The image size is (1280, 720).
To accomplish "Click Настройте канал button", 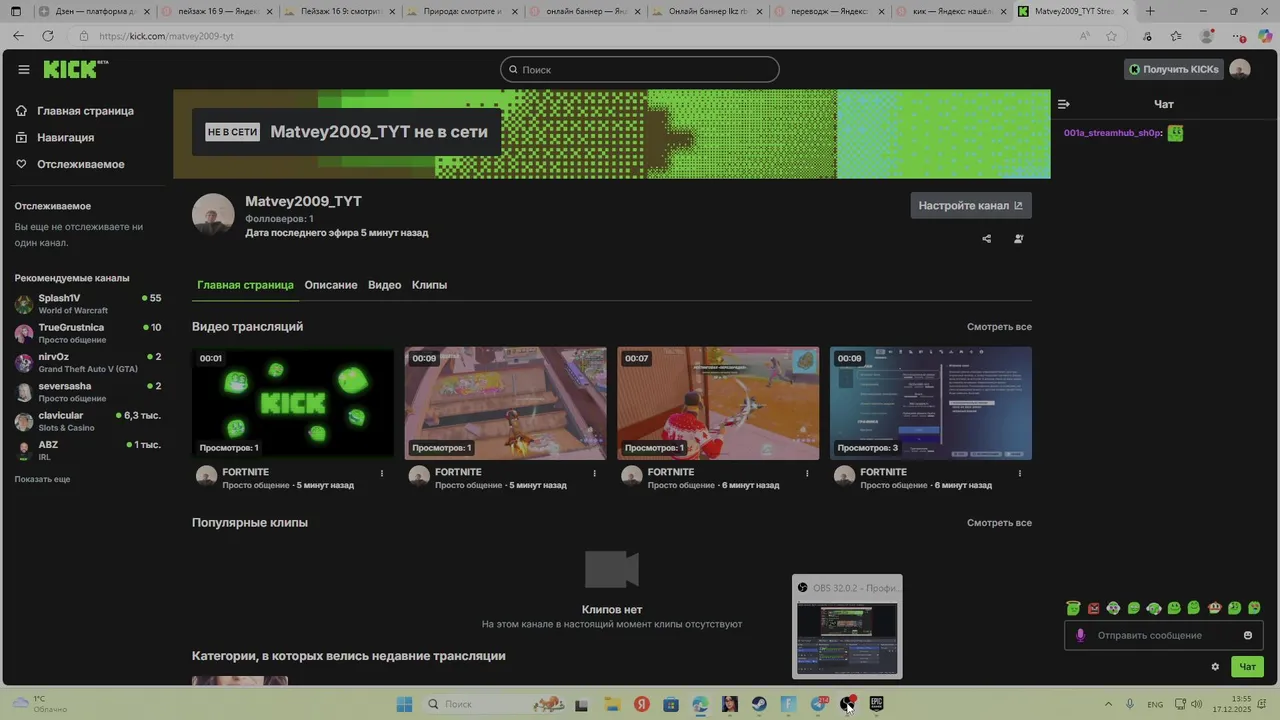I will [x=971, y=206].
